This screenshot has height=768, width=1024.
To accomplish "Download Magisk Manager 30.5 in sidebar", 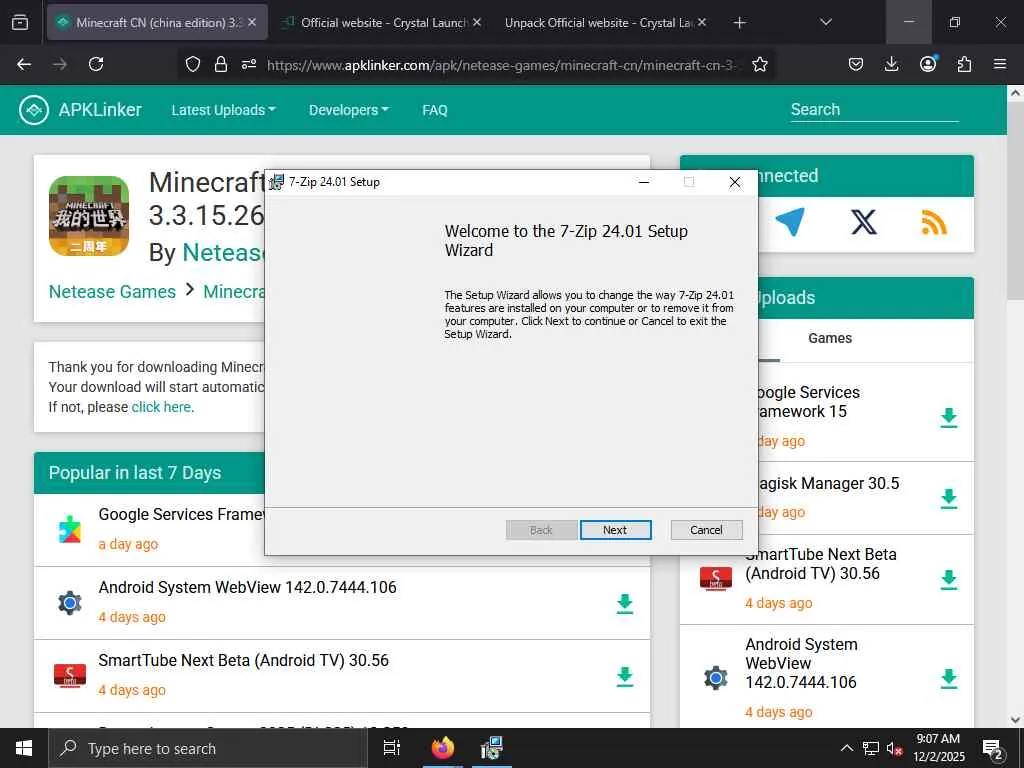I will pyautogui.click(x=949, y=498).
